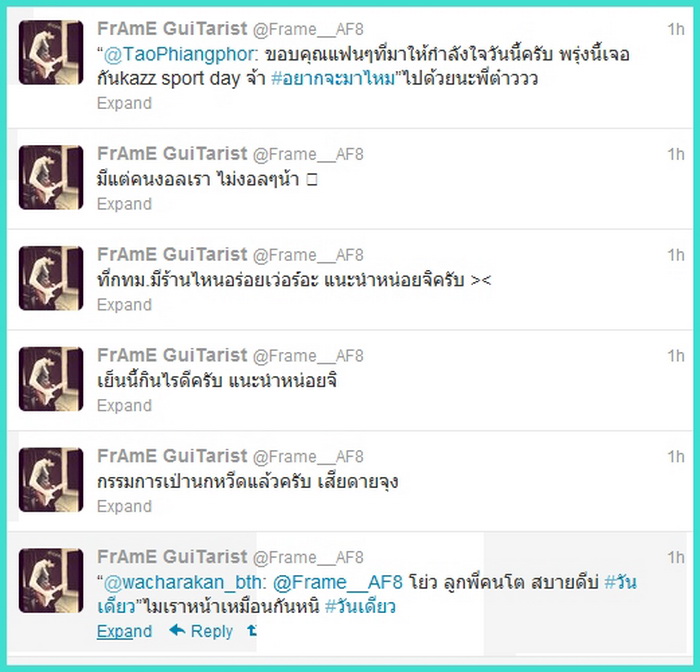Open avatar of the kazz sport day tweet
The height and width of the screenshot is (672, 700).
51,52
